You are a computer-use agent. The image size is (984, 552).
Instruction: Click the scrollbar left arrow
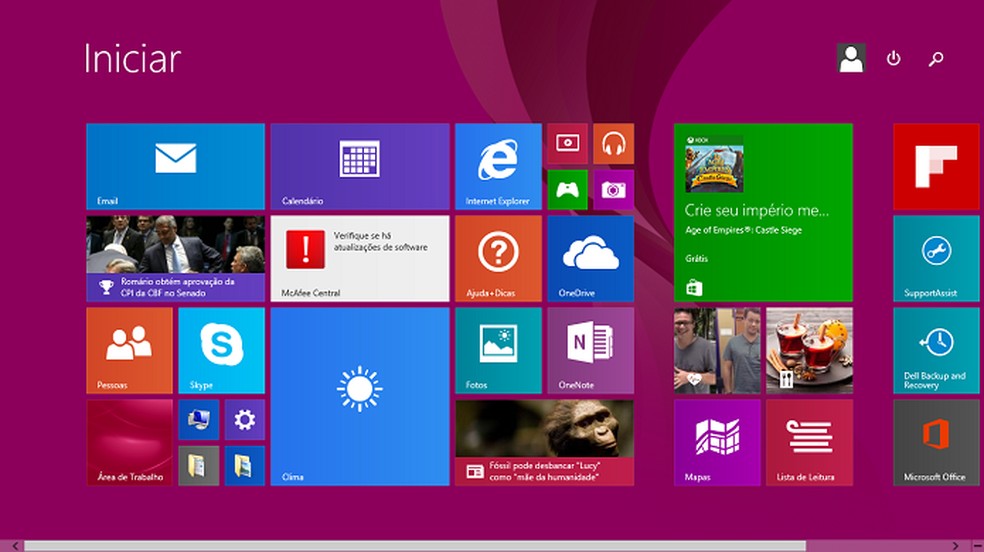[x=15, y=546]
